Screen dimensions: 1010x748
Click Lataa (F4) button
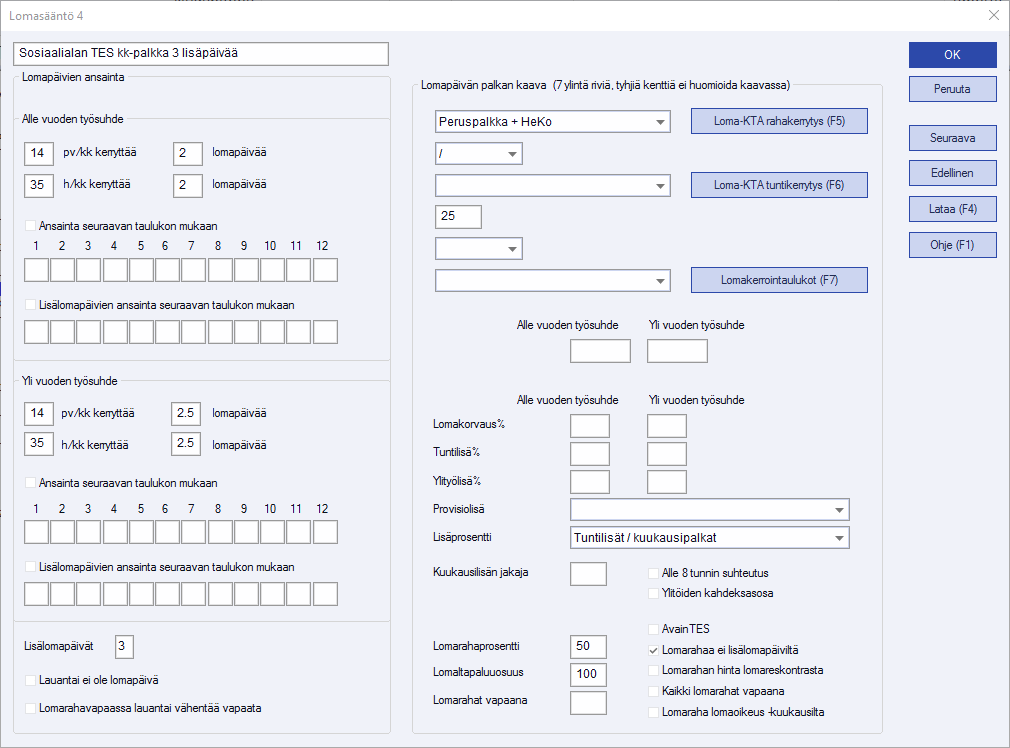[x=952, y=209]
